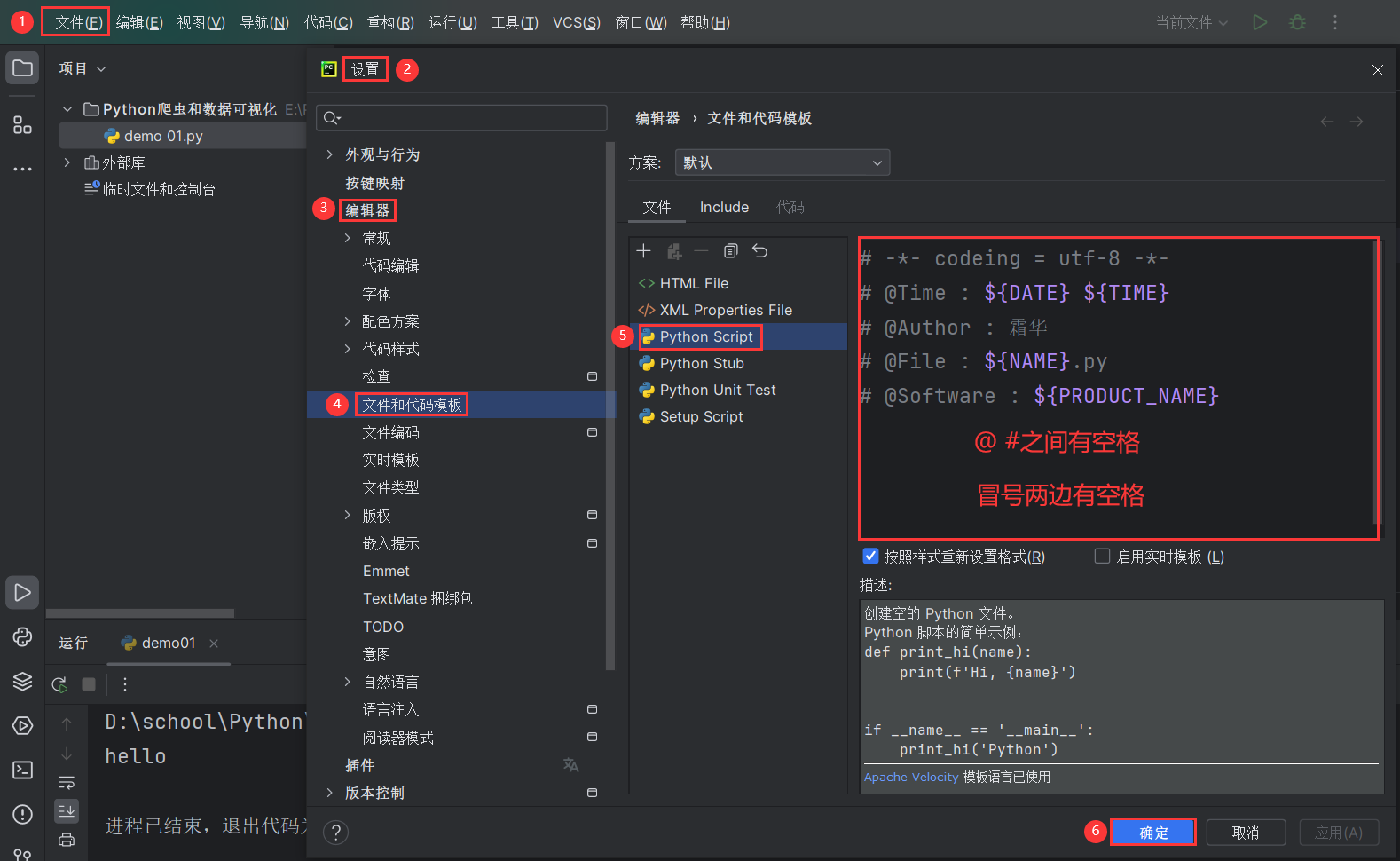Open the top toolbar more actions menu
Viewport: 1400px width, 861px height.
tap(1334, 22)
